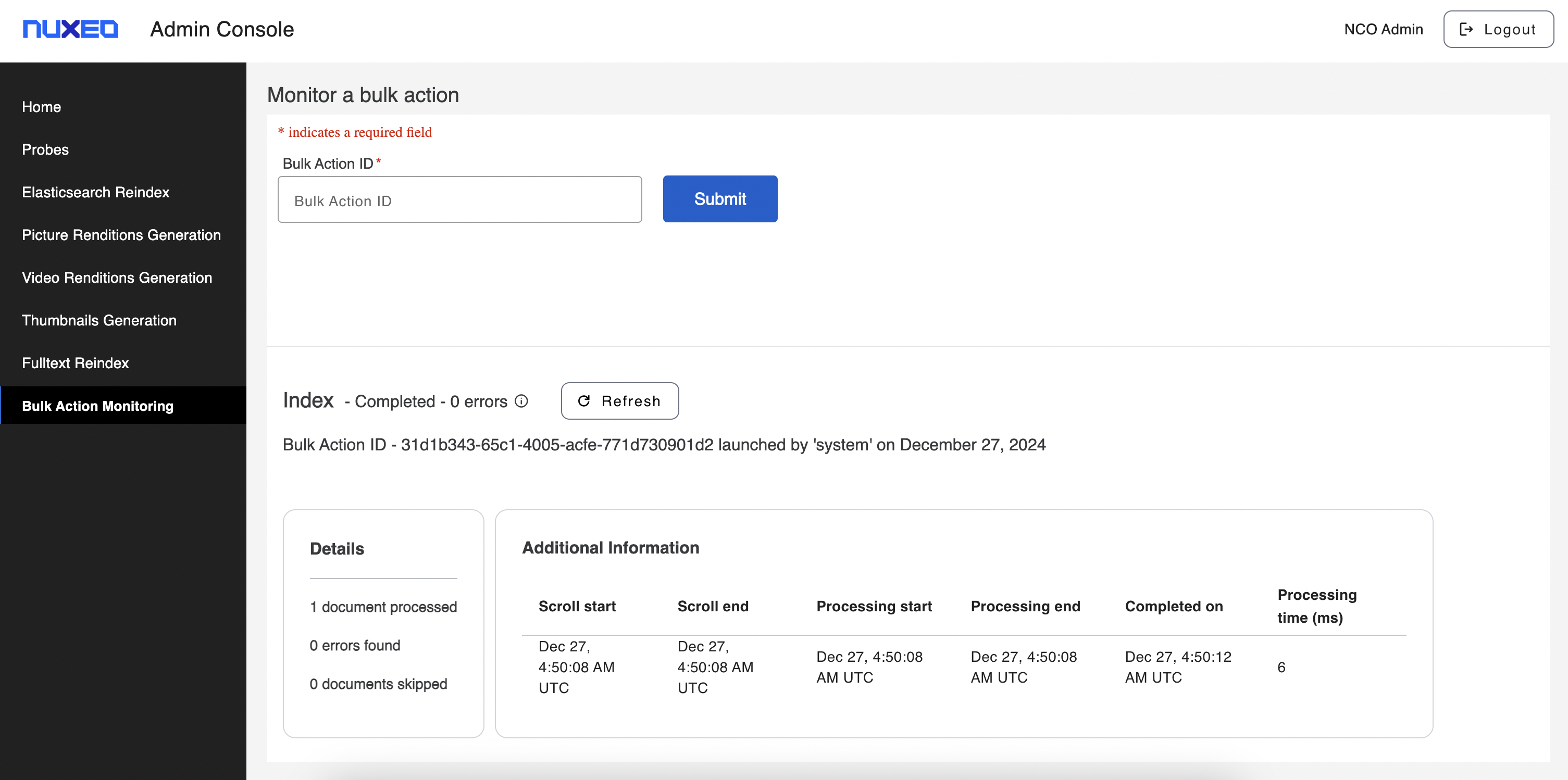Select Bulk Action Monitoring item

point(97,406)
